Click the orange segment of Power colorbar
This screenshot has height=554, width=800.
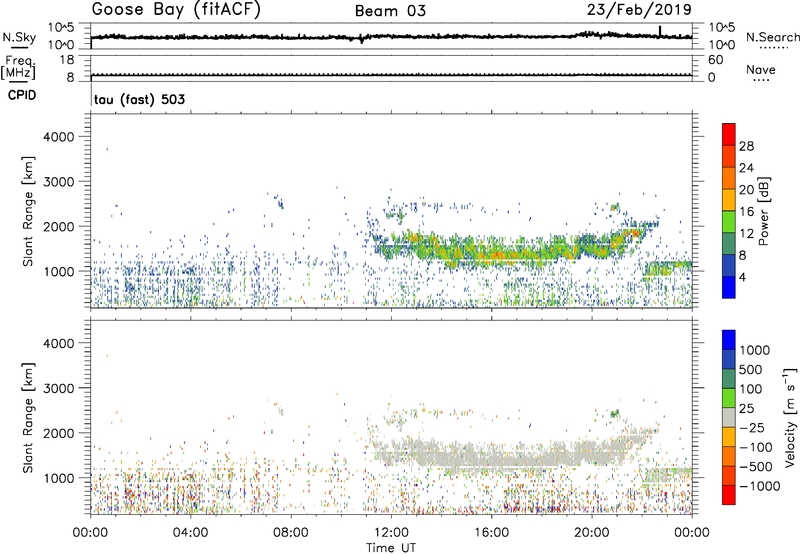[x=729, y=178]
